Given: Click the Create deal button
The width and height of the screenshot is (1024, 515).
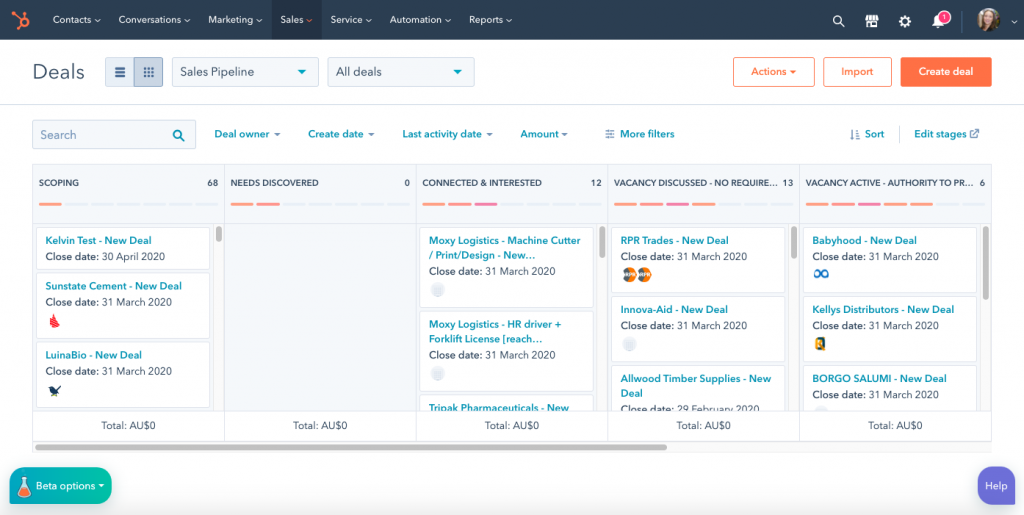Looking at the screenshot, I should pyautogui.click(x=946, y=72).
